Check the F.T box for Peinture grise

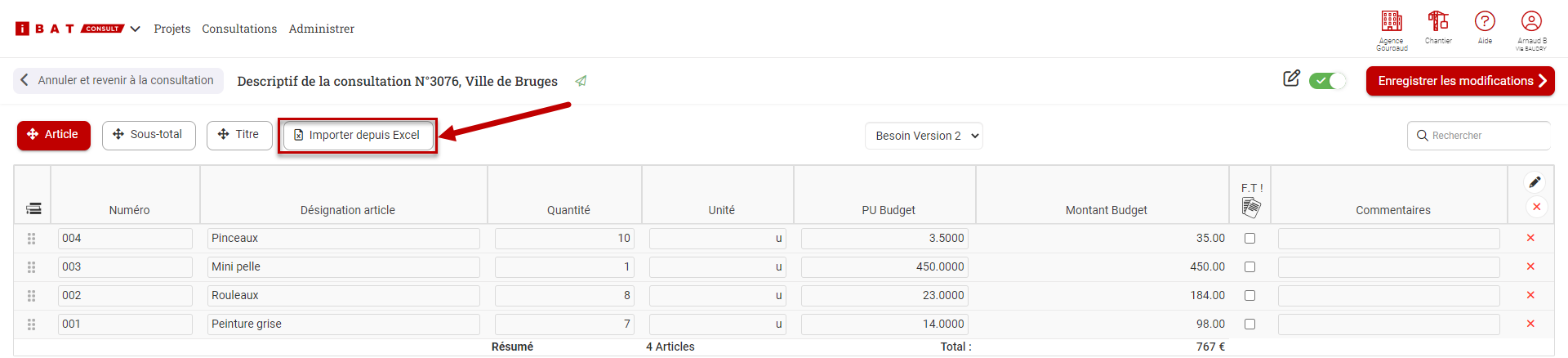pyautogui.click(x=1249, y=324)
